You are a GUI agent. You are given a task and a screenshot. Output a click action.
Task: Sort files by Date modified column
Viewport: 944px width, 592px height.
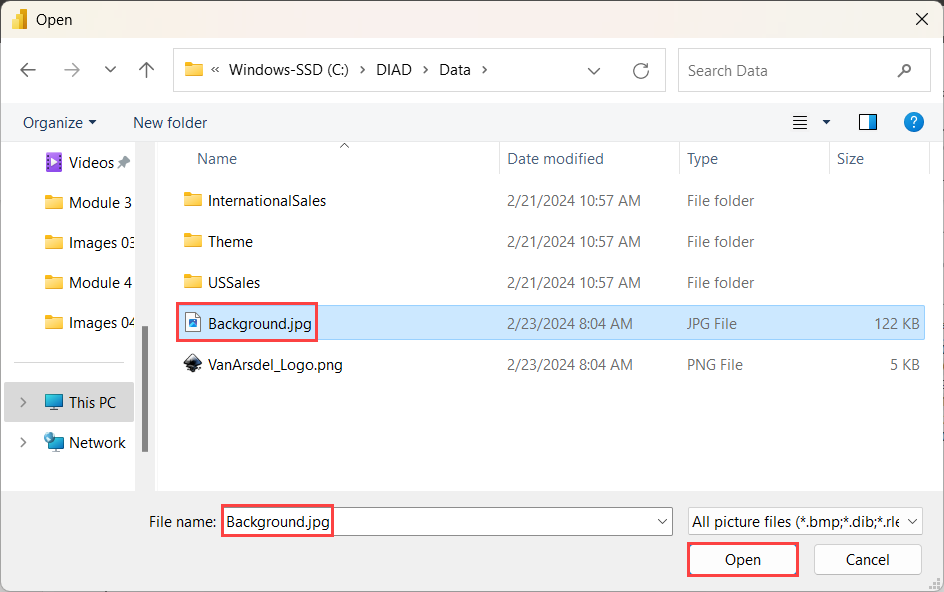tap(555, 158)
